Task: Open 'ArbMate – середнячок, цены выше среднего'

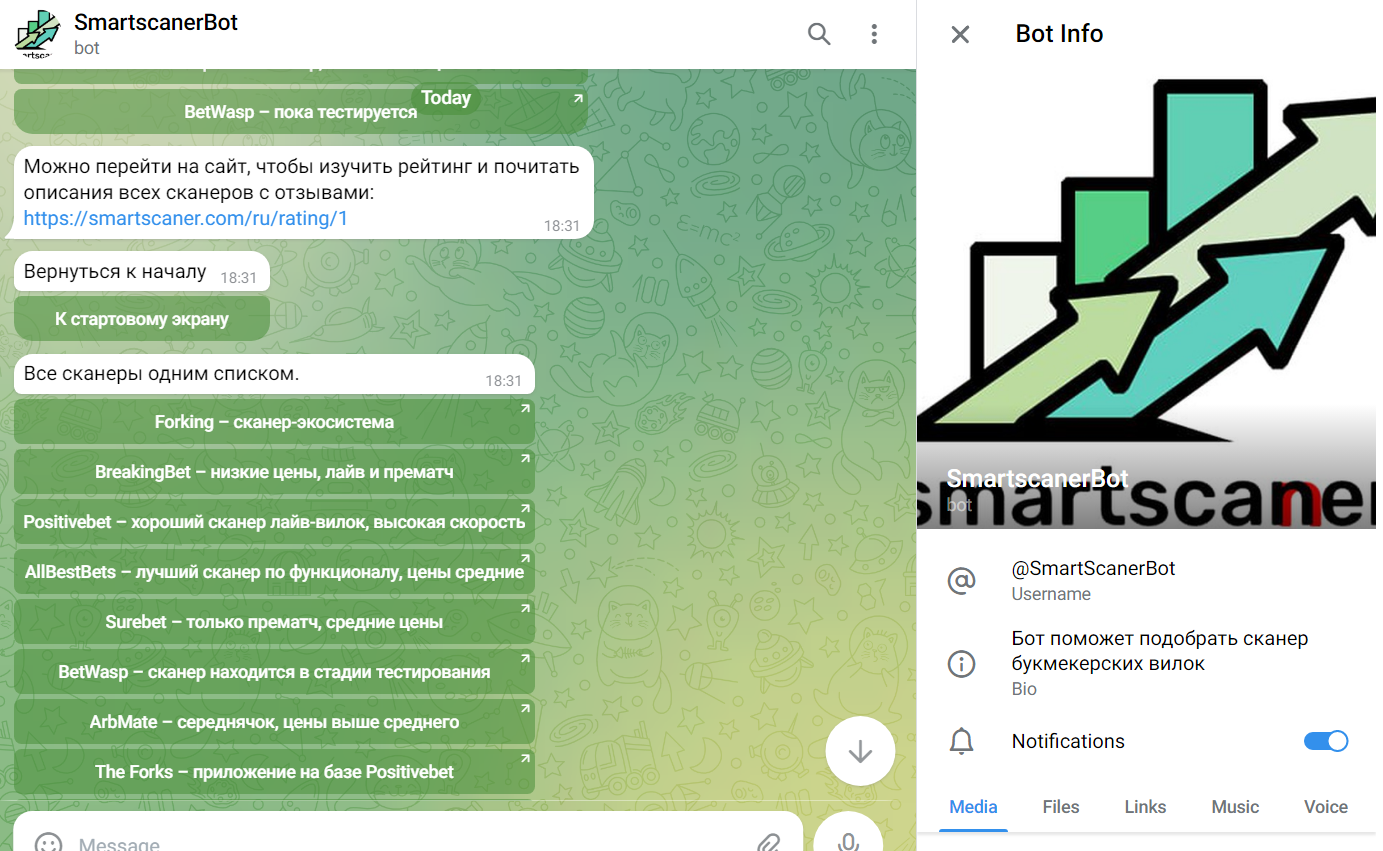Action: 274,722
